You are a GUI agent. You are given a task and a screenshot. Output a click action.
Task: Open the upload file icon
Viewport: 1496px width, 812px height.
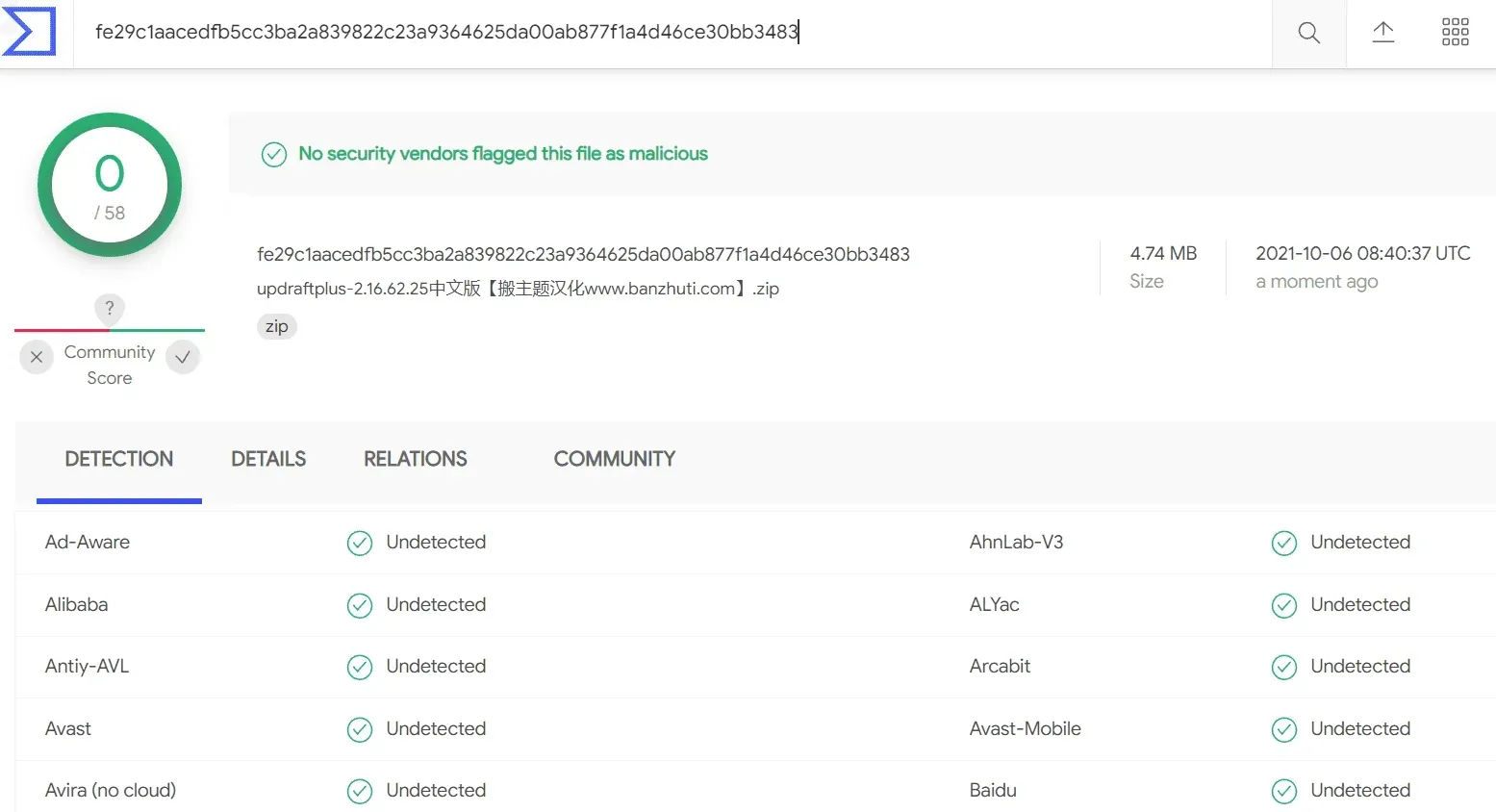pos(1382,32)
